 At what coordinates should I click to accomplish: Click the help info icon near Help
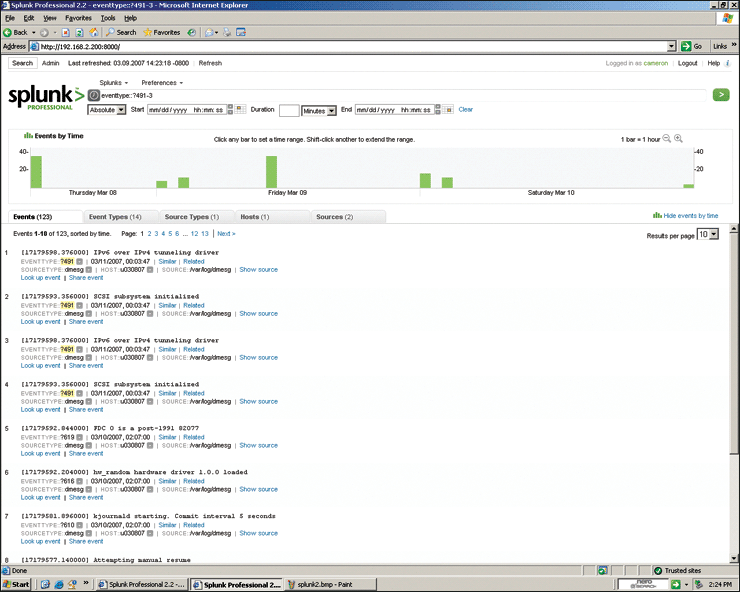pos(727,63)
